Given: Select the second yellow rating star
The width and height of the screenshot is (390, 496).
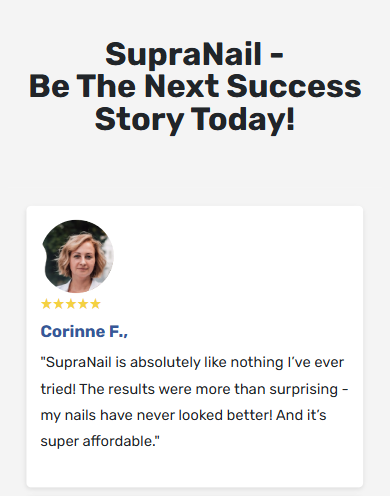Looking at the screenshot, I should [58, 304].
